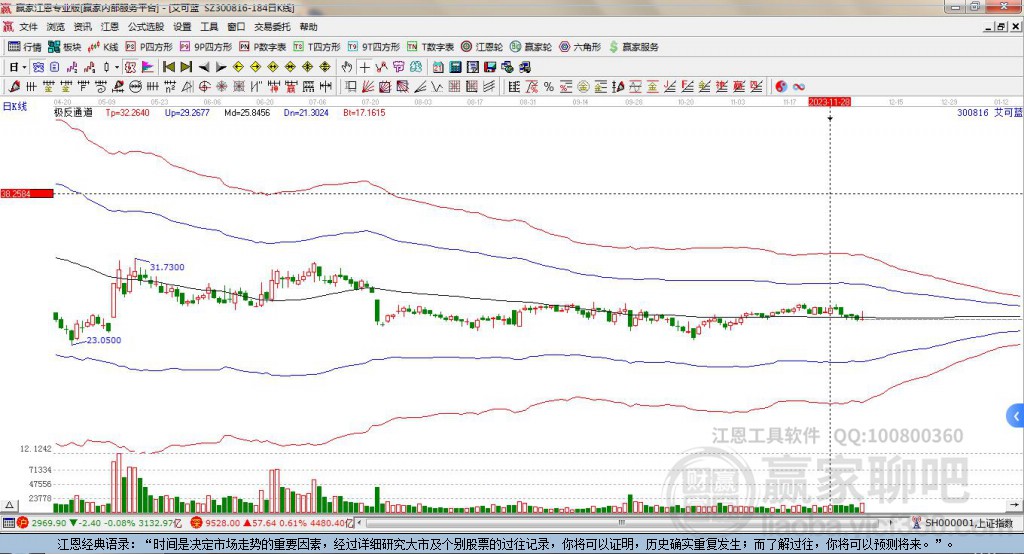Image resolution: width=1024 pixels, height=554 pixels.
Task: Open P数字表 tool
Action: point(263,47)
